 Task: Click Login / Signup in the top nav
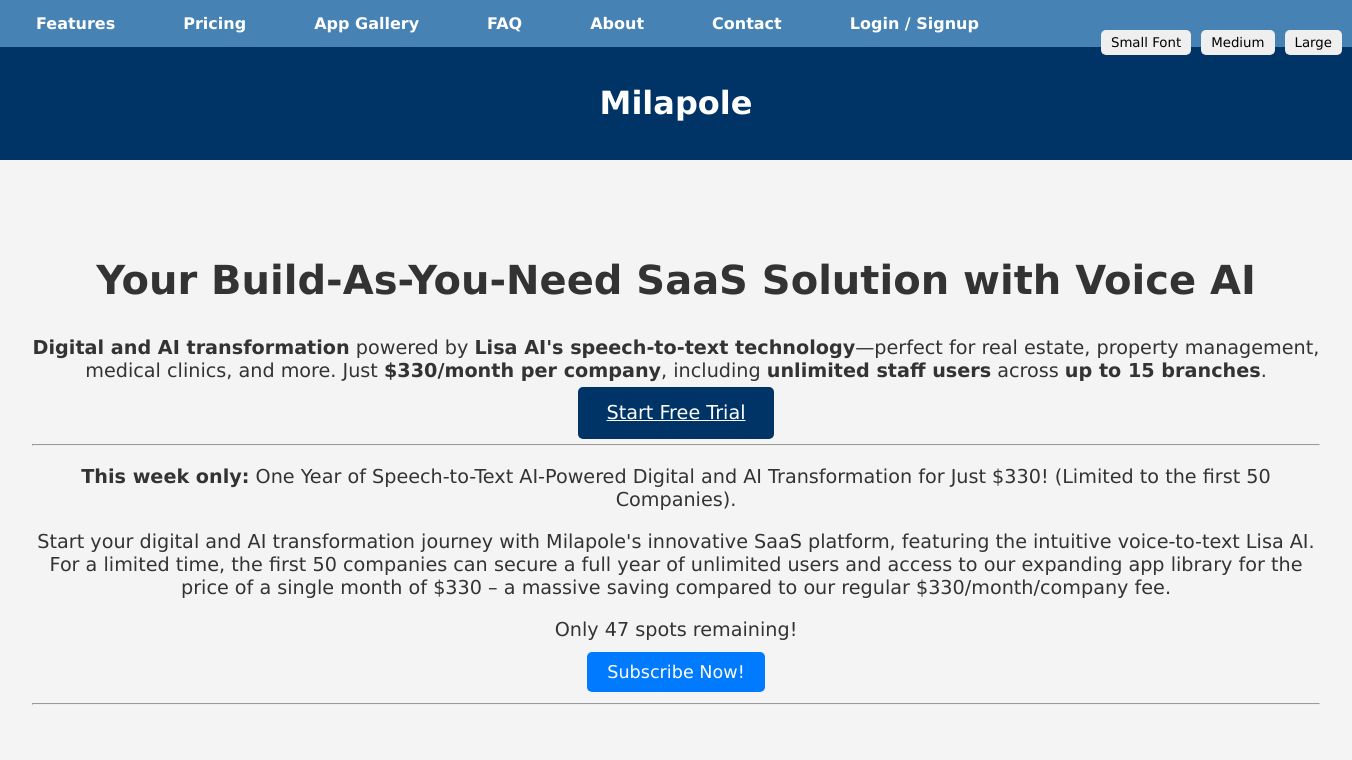coord(914,23)
